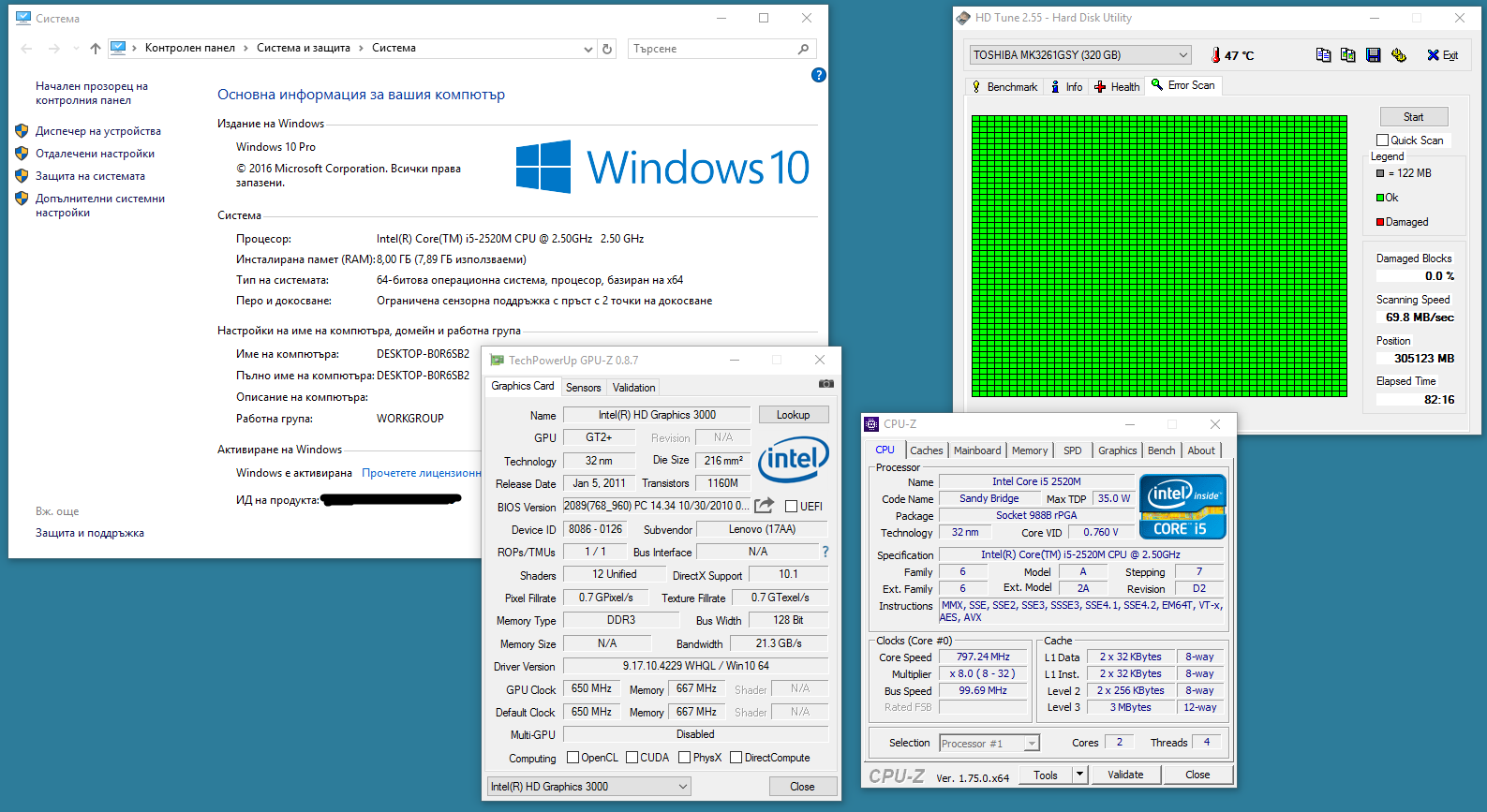Click the red Damaged legend swatch

(x=1380, y=222)
